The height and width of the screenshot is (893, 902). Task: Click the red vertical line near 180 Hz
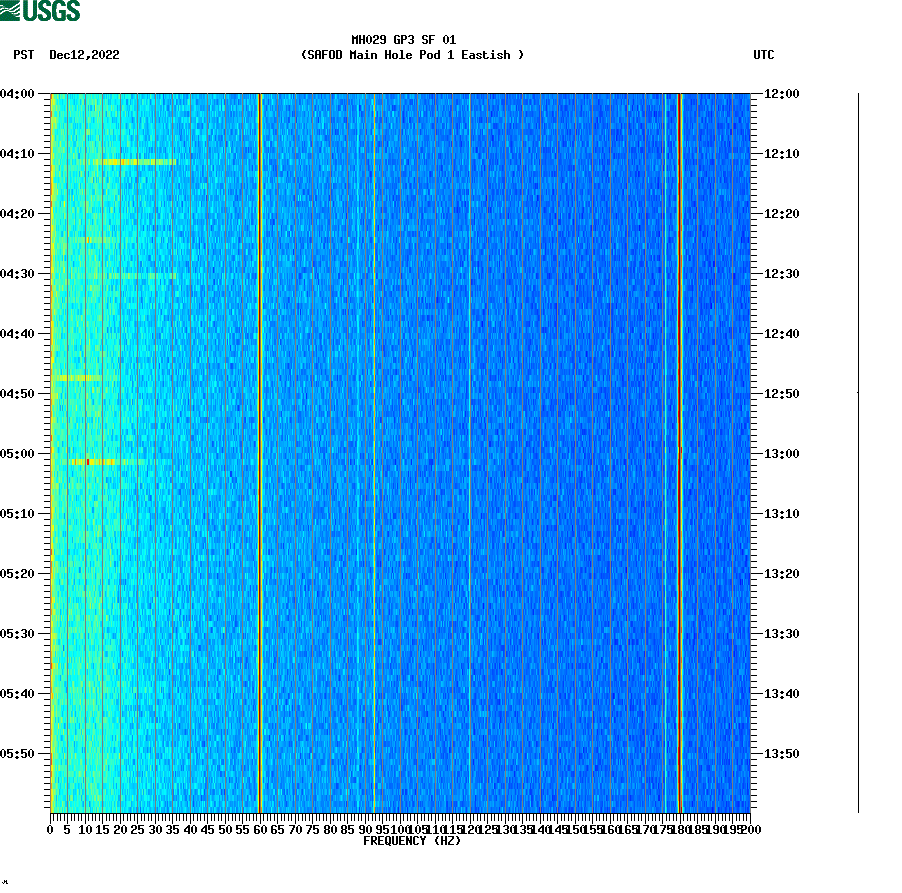pos(678,450)
